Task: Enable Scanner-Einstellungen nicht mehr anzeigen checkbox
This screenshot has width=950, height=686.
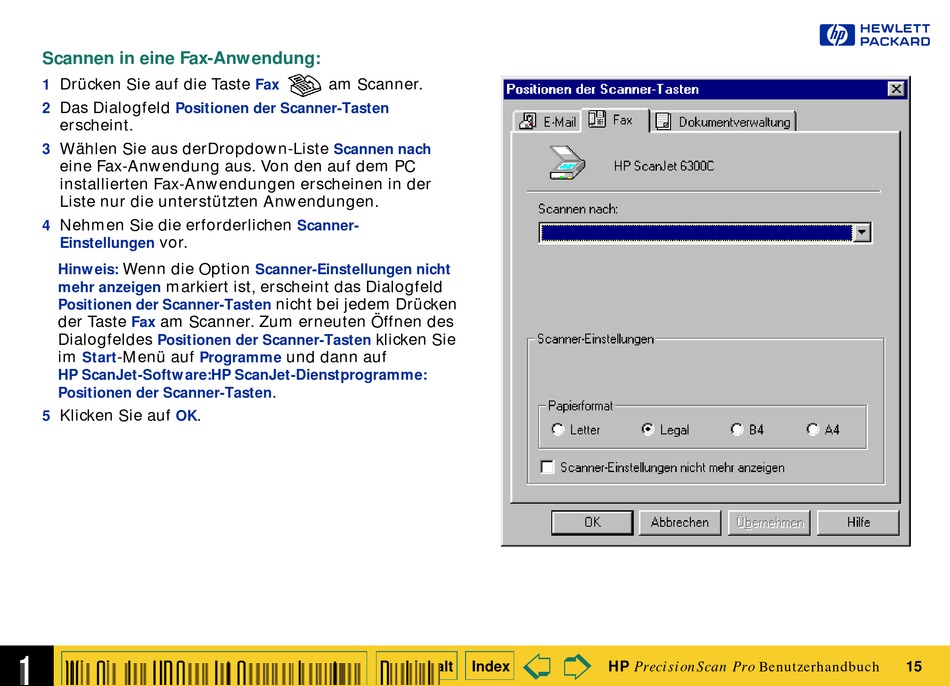Action: point(547,467)
